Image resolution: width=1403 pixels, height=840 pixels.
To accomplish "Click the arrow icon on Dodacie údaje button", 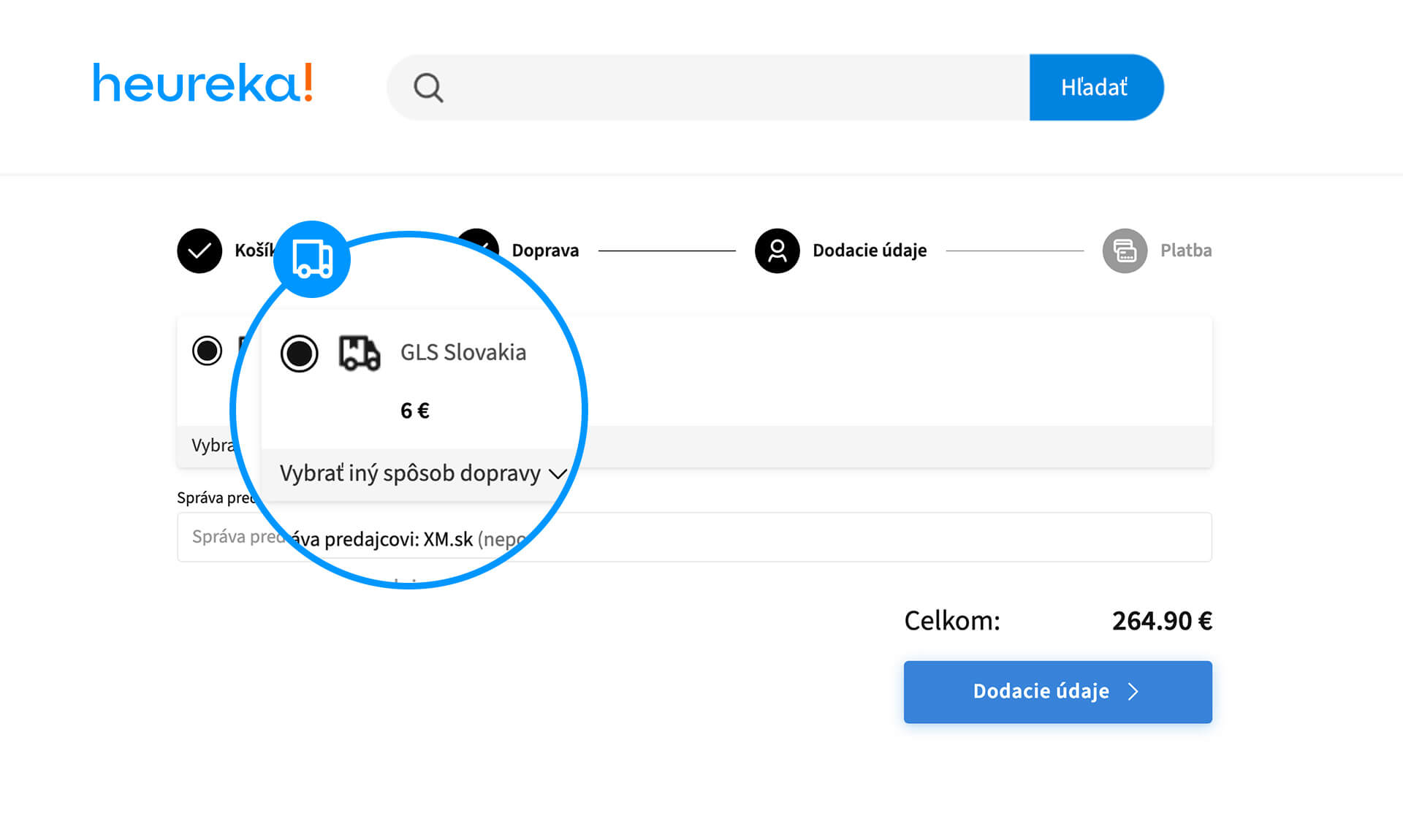I will [x=1133, y=692].
